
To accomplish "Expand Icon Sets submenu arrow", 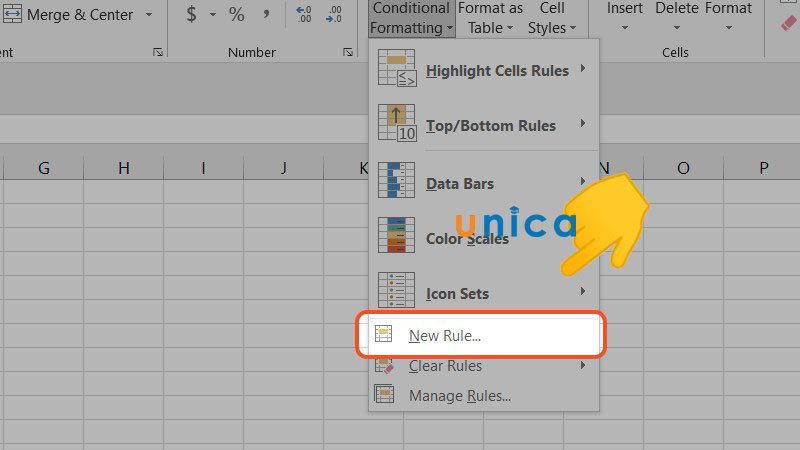I will tap(583, 291).
